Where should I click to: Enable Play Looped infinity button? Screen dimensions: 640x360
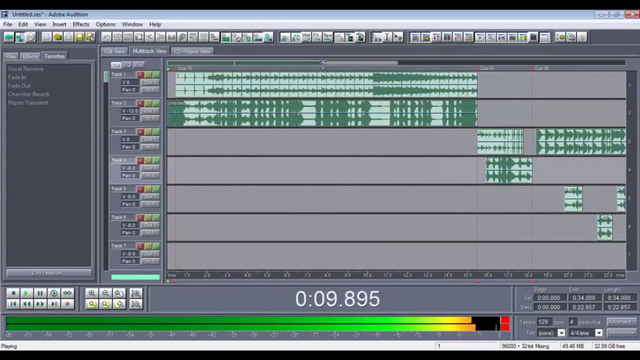click(x=67, y=293)
